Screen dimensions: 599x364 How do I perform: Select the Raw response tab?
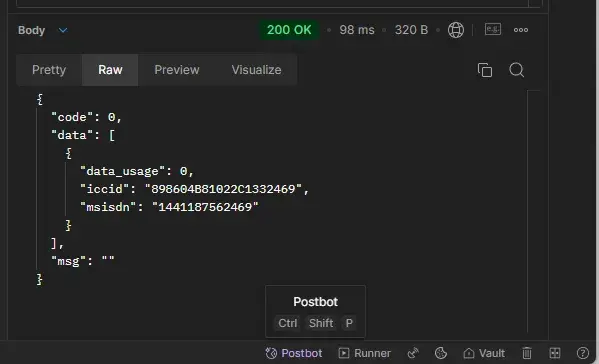point(110,70)
